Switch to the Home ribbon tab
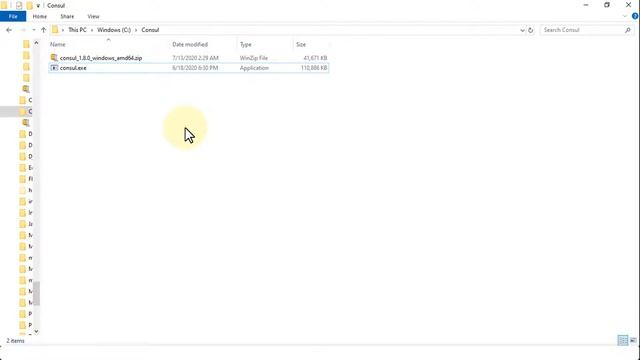The image size is (640, 360). tap(40, 16)
